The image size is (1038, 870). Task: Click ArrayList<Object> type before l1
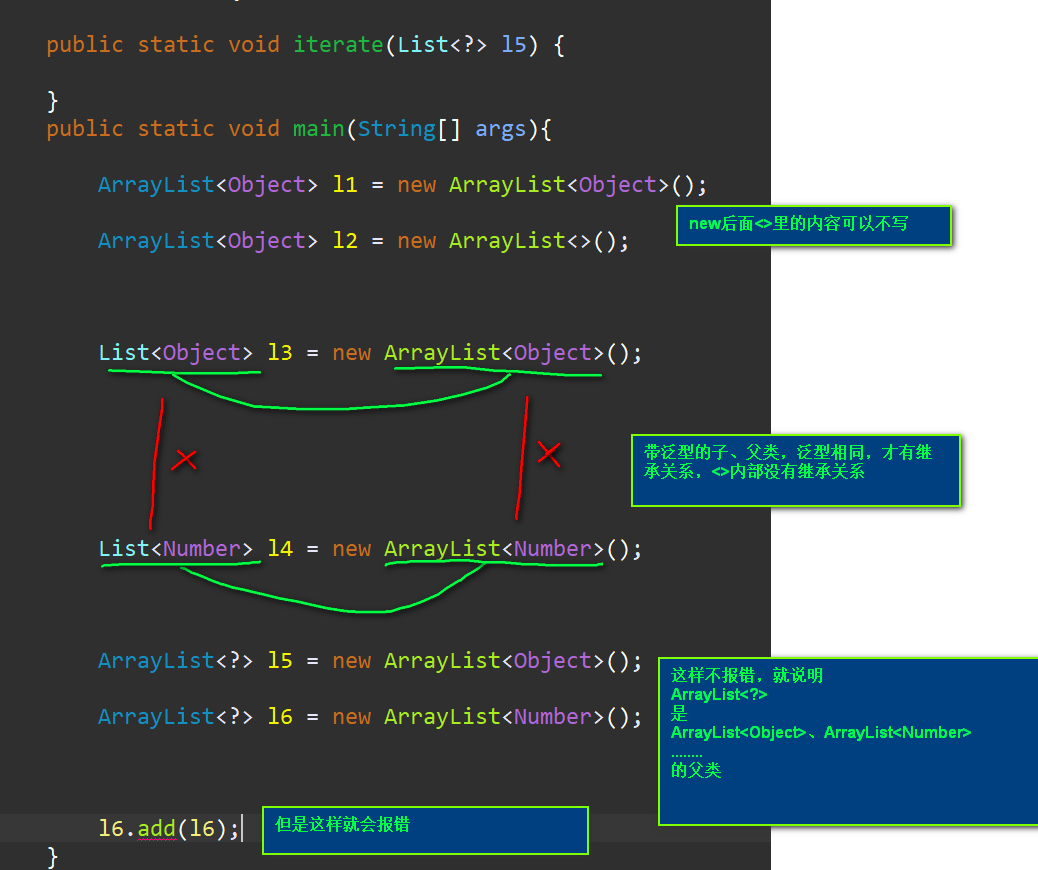[x=208, y=185]
